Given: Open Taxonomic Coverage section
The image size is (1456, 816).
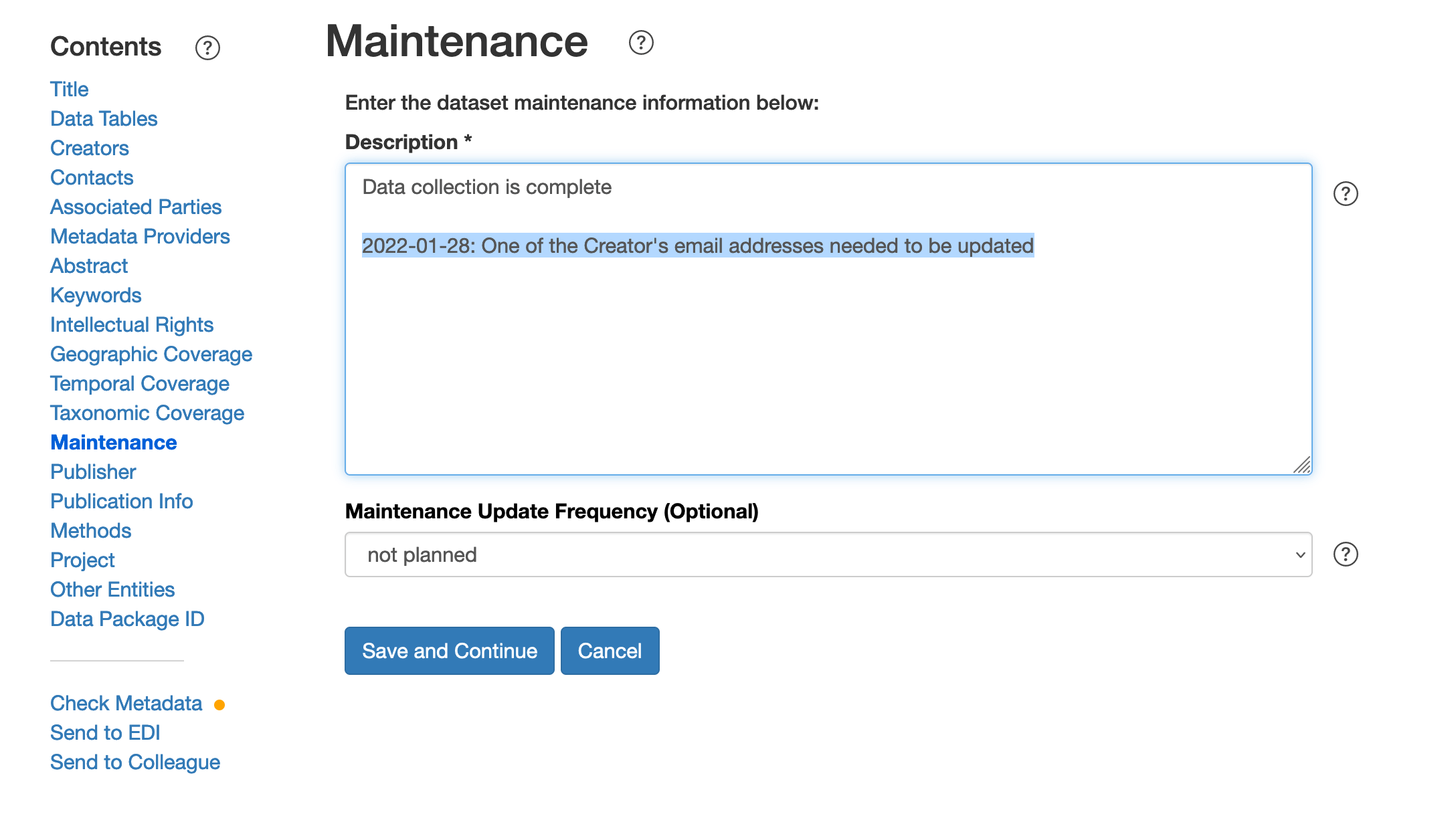Looking at the screenshot, I should click(x=147, y=413).
